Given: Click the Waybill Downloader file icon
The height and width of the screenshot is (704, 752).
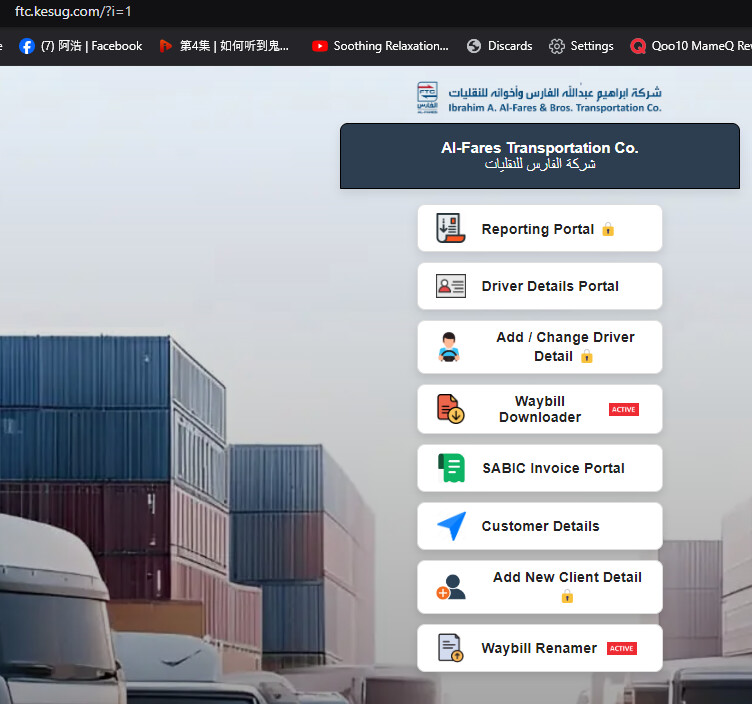Looking at the screenshot, I should pos(450,409).
